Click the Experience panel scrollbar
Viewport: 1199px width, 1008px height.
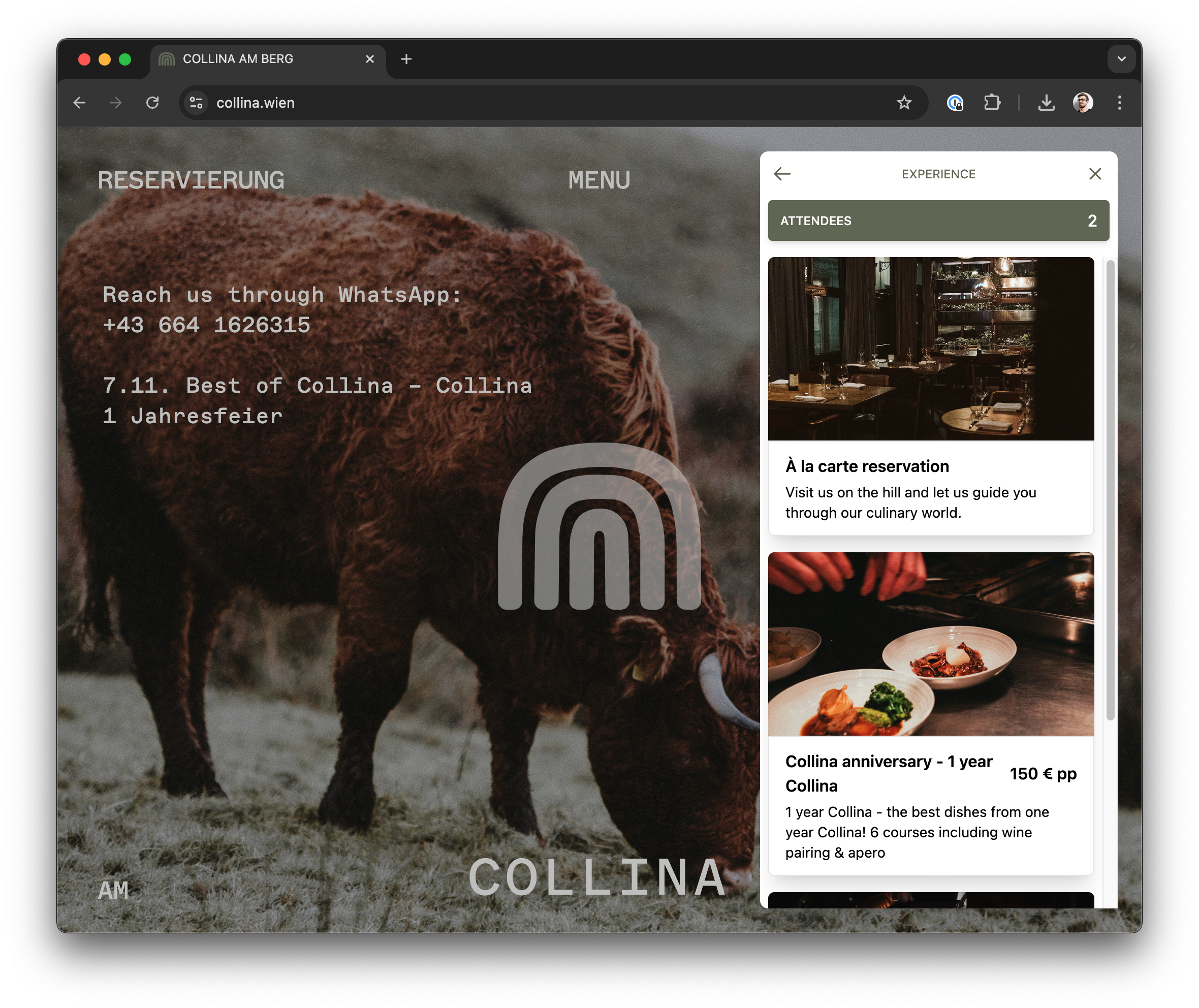pyautogui.click(x=1110, y=490)
